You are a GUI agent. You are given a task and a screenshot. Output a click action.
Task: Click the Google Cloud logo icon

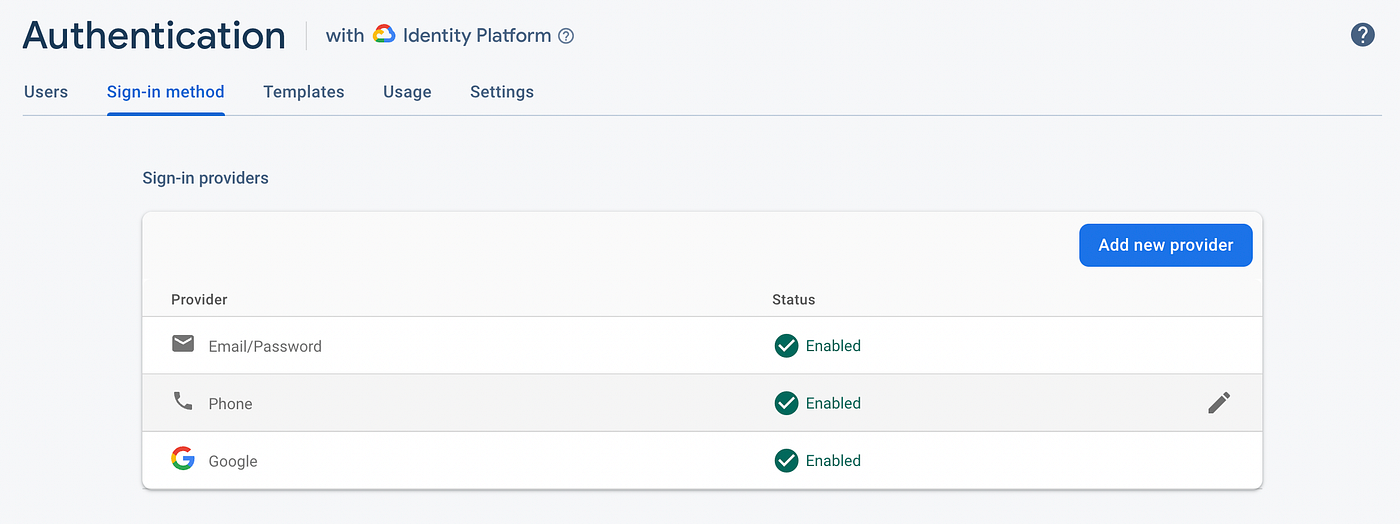(384, 35)
